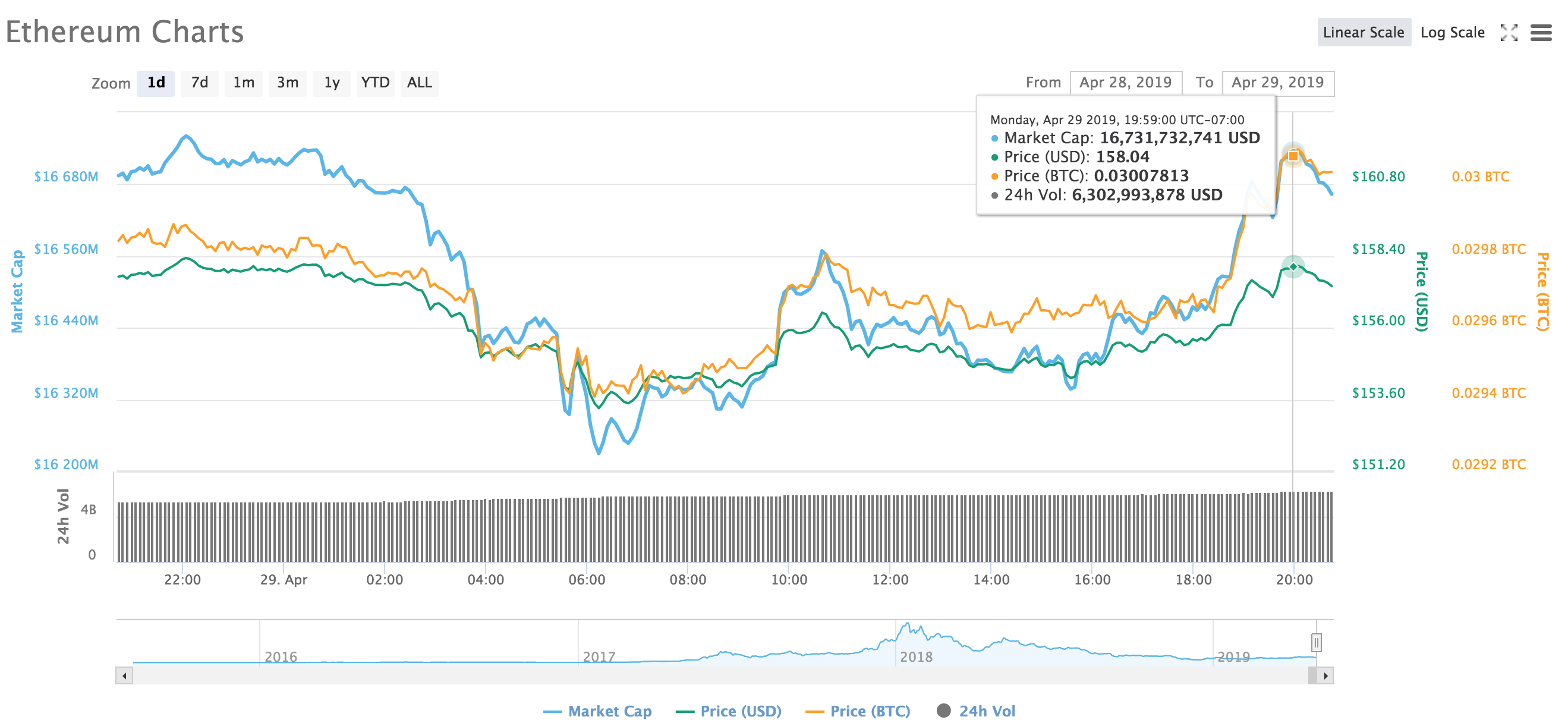Click the '$160.80' price axis label
This screenshot has width=1568, height=723.
coord(1379,177)
